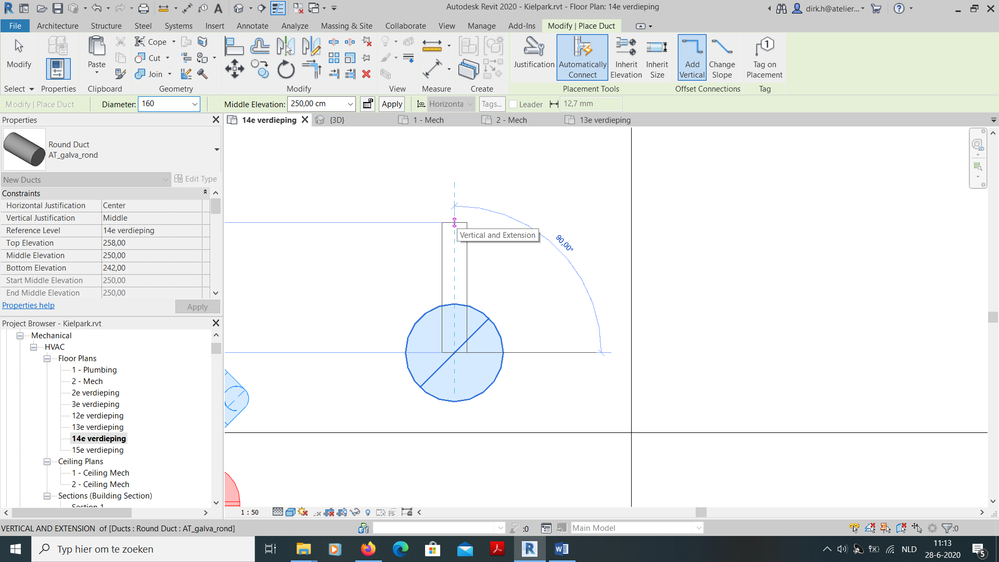Click the red Delete X icon
Image resolution: width=999 pixels, height=562 pixels.
click(366, 74)
